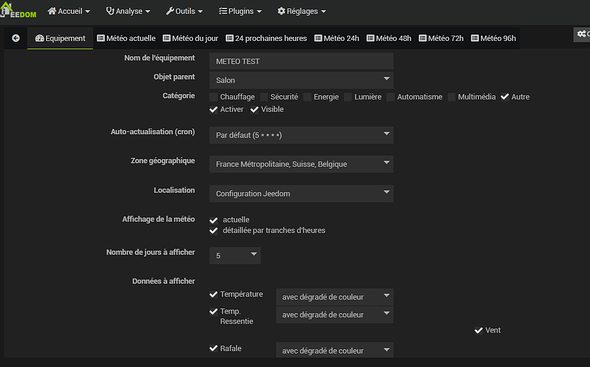Expand Nombre de jours à afficher dropdown
Screen dimensions: 590x367
(x=235, y=256)
